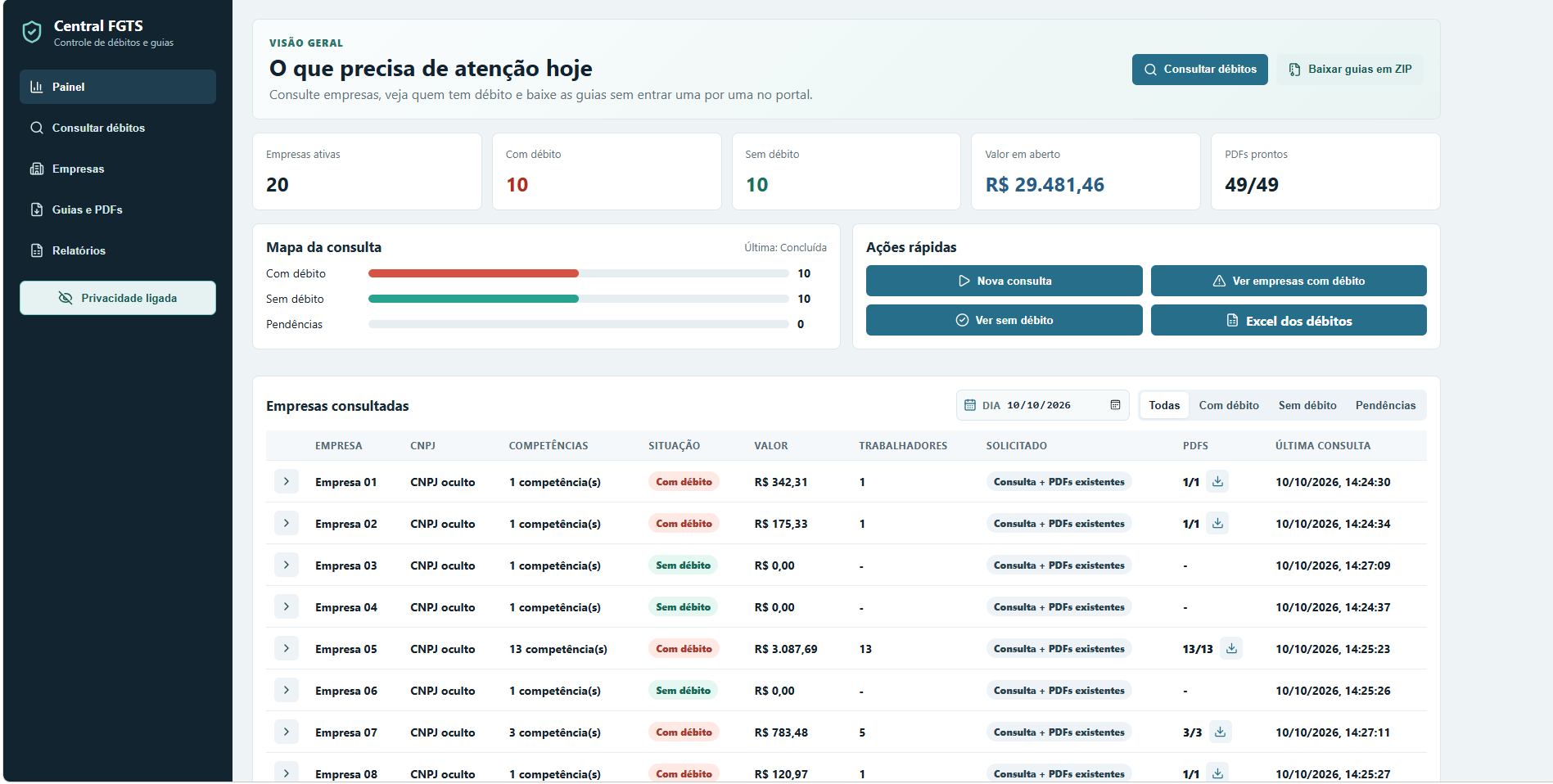The width and height of the screenshot is (1553, 784).
Task: Download the 3/3 PDFs for Empresa 07
Action: (1220, 732)
